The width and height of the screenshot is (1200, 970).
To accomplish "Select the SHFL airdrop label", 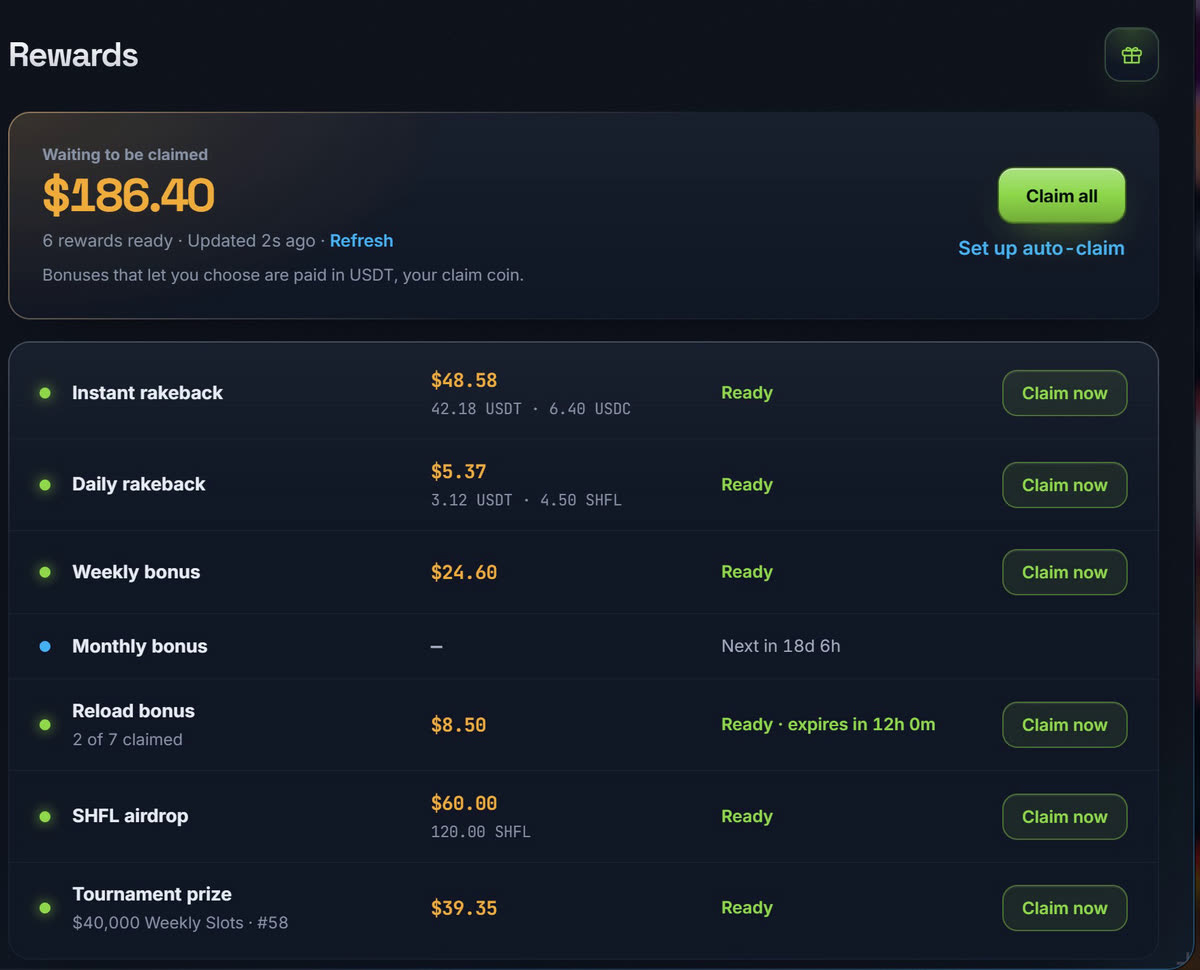I will coord(130,816).
